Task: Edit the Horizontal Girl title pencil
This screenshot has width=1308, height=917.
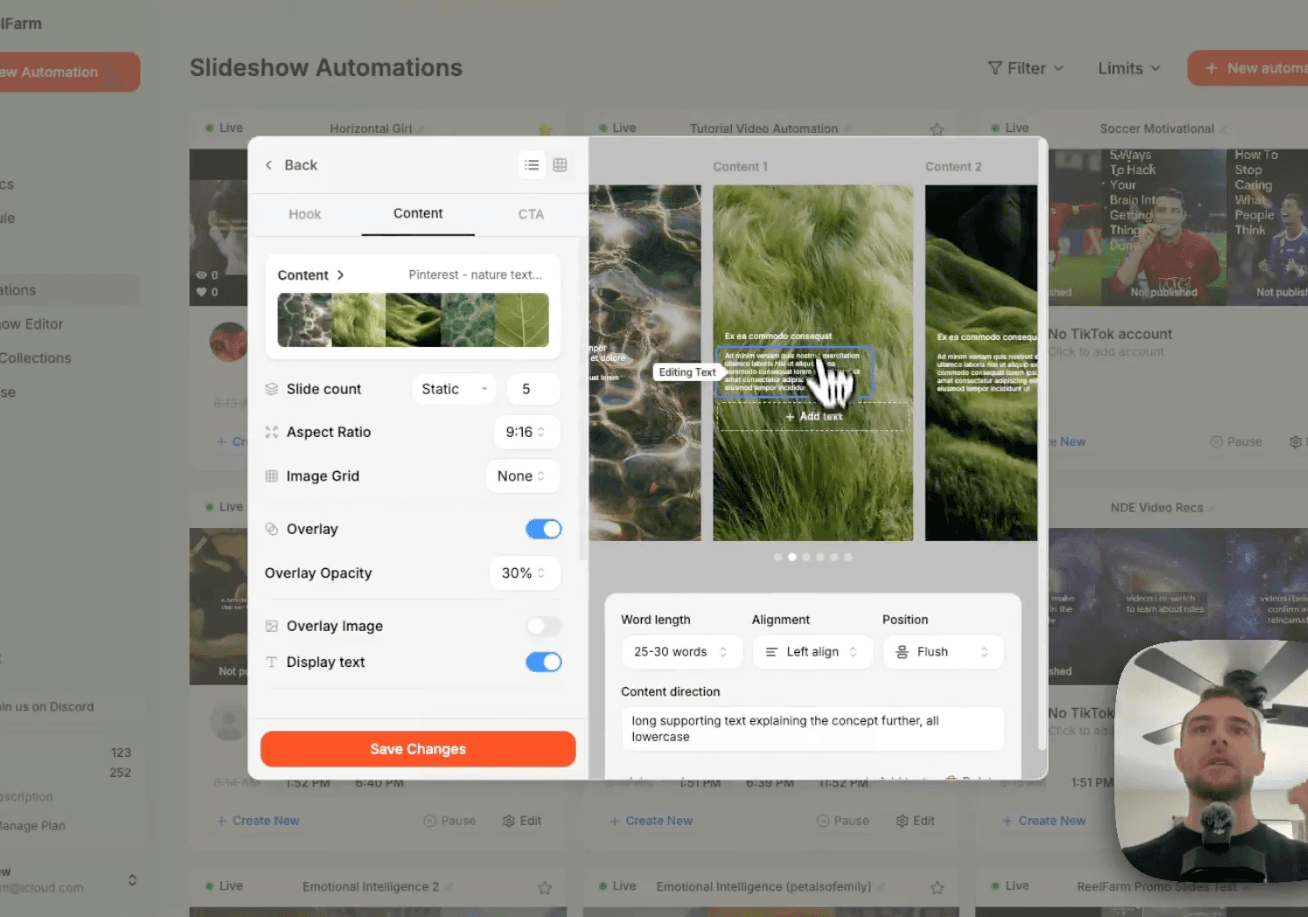Action: (421, 129)
